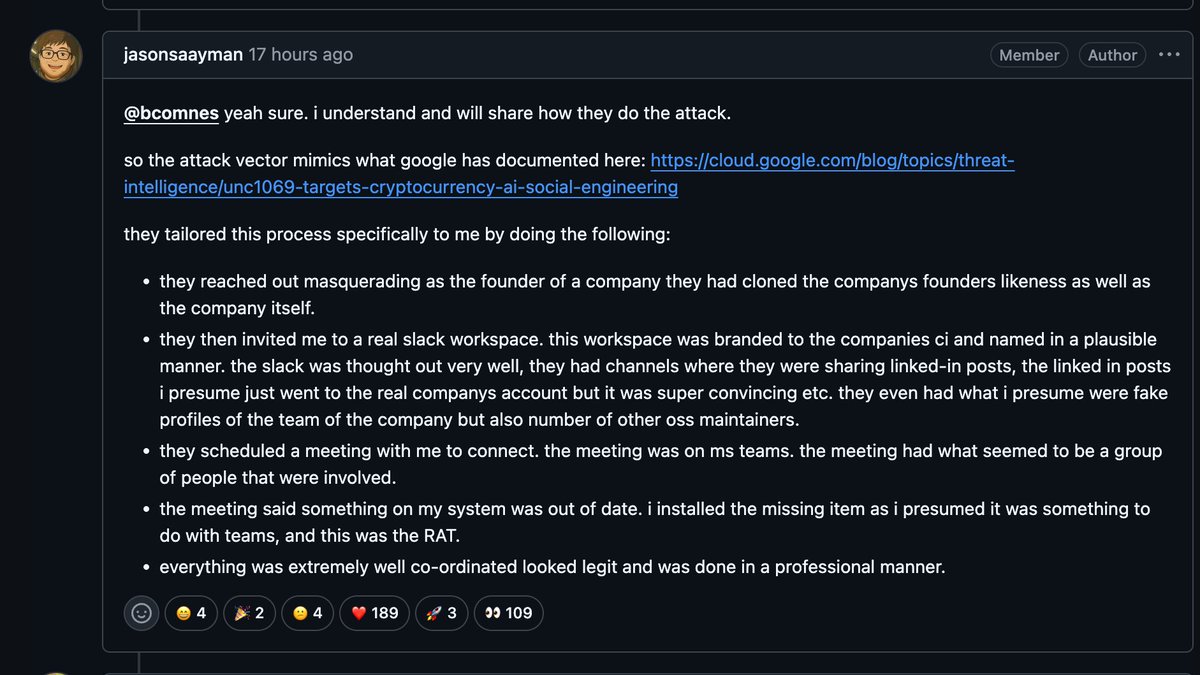1200x675 pixels.
Task: Click jasonsaayman's profile avatar picture
Action: pos(55,56)
